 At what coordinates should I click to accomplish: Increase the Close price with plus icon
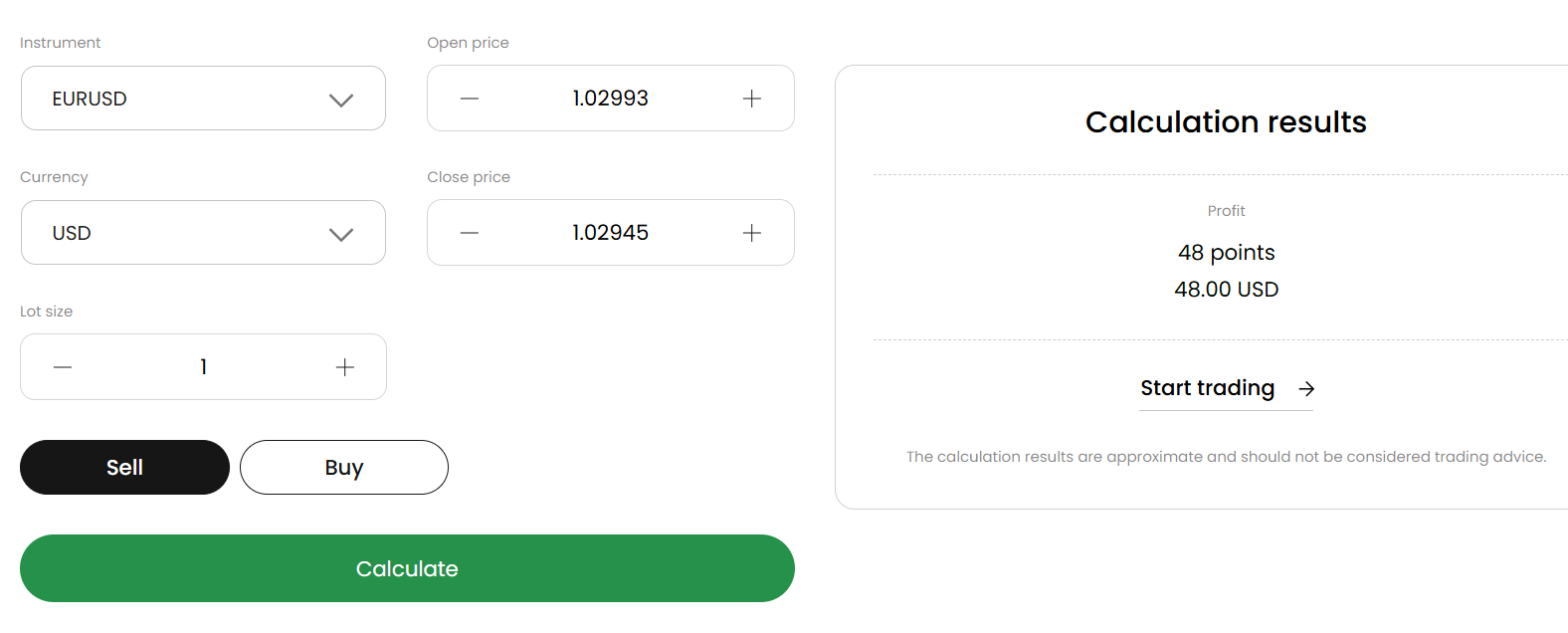752,233
